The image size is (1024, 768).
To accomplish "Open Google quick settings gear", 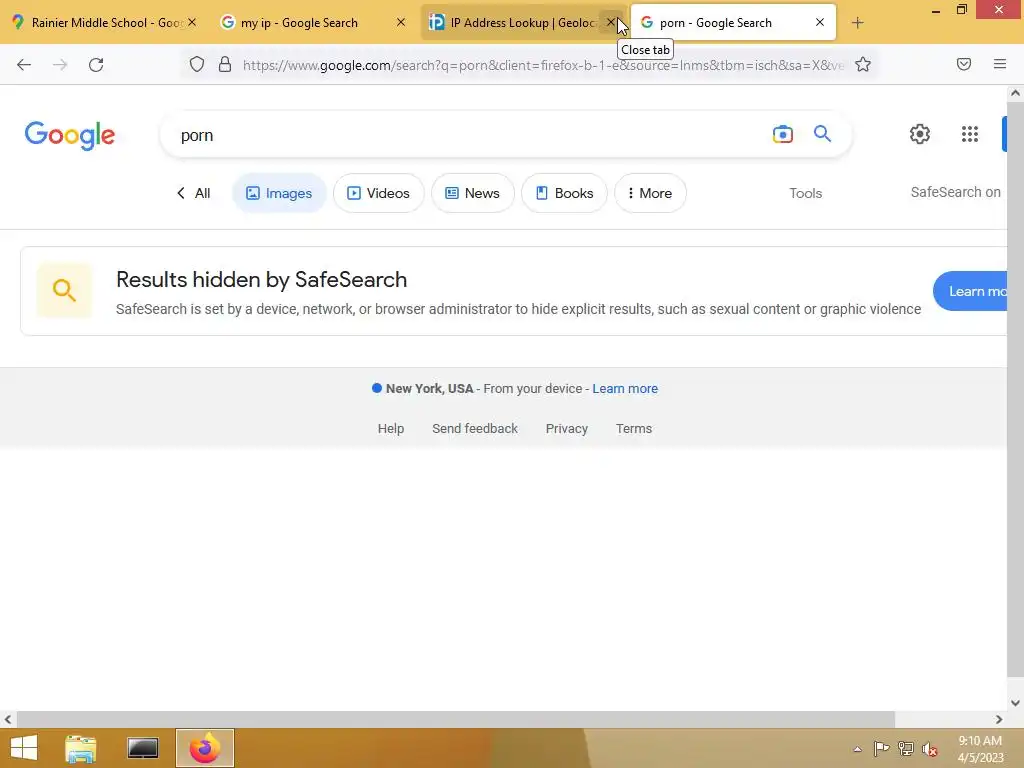I will coord(920,134).
